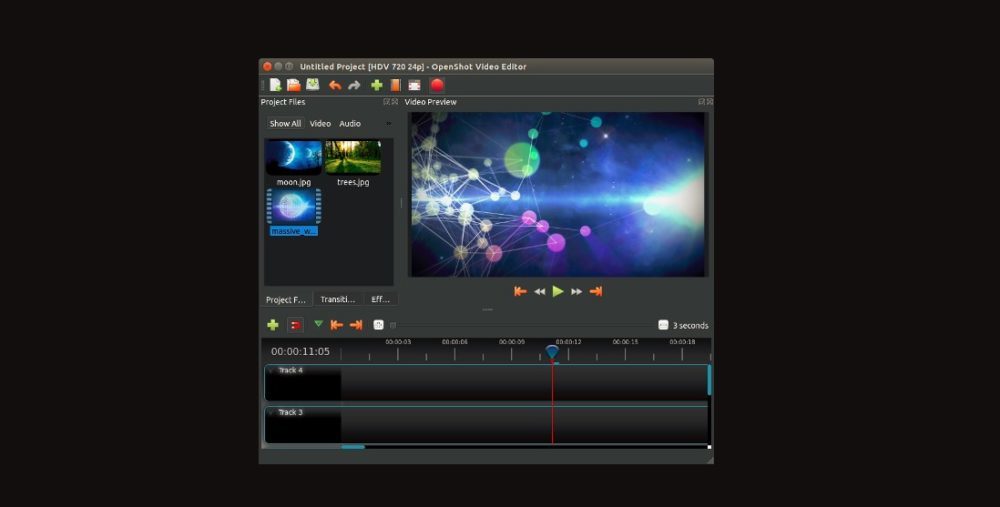Add a marker with the green triangle

click(x=318, y=324)
